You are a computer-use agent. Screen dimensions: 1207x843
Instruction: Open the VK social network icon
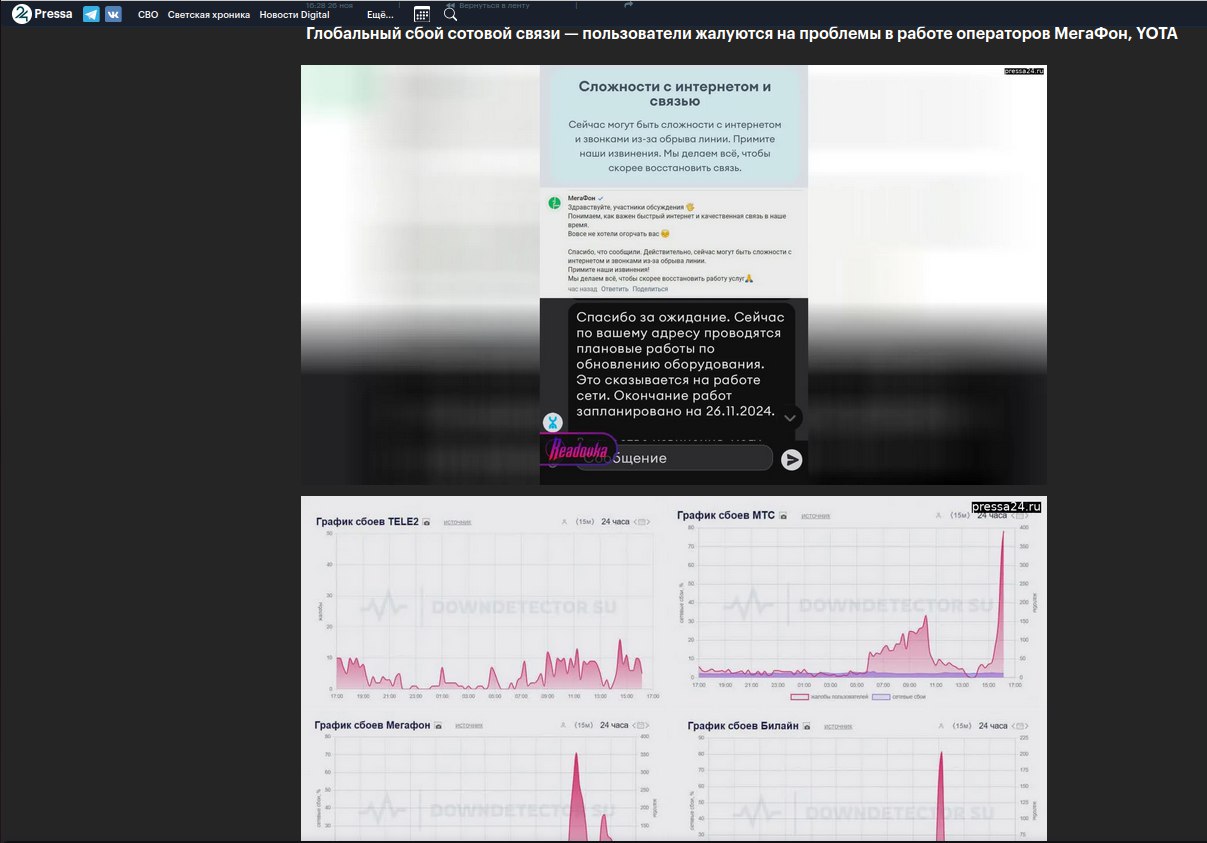pos(113,14)
